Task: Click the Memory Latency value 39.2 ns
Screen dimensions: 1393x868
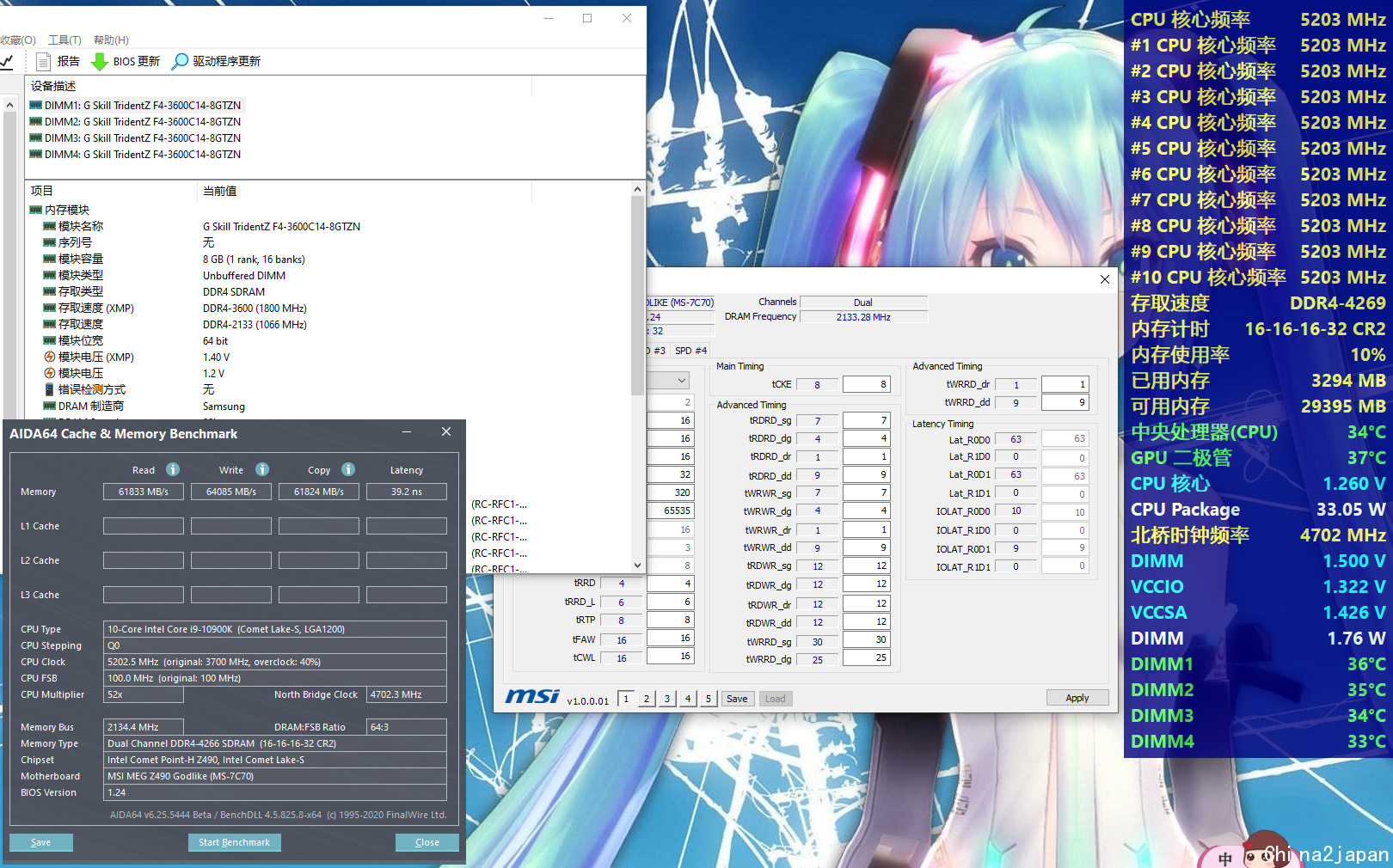Action: [x=407, y=492]
